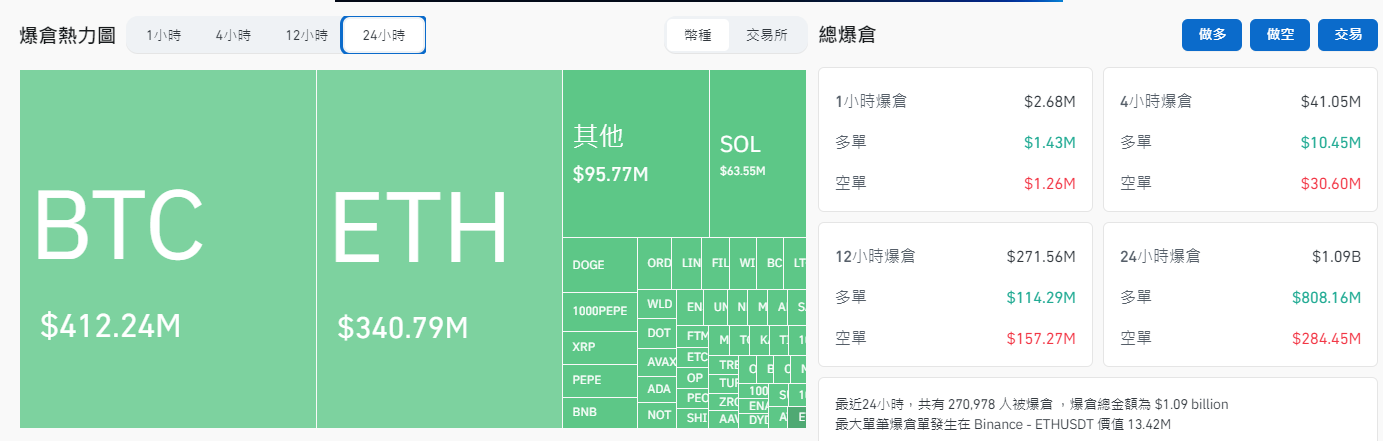Open the 交易 button
The height and width of the screenshot is (441, 1383).
1348,34
